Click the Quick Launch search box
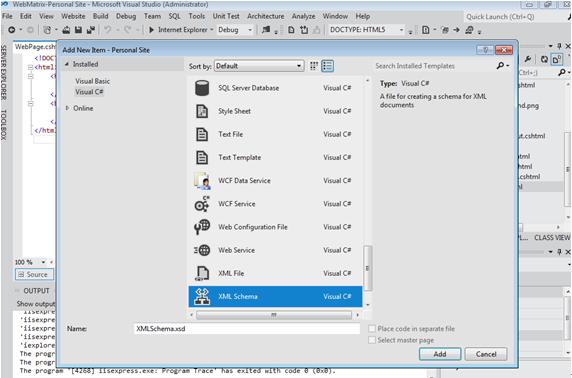The height and width of the screenshot is (378, 572). (x=514, y=16)
